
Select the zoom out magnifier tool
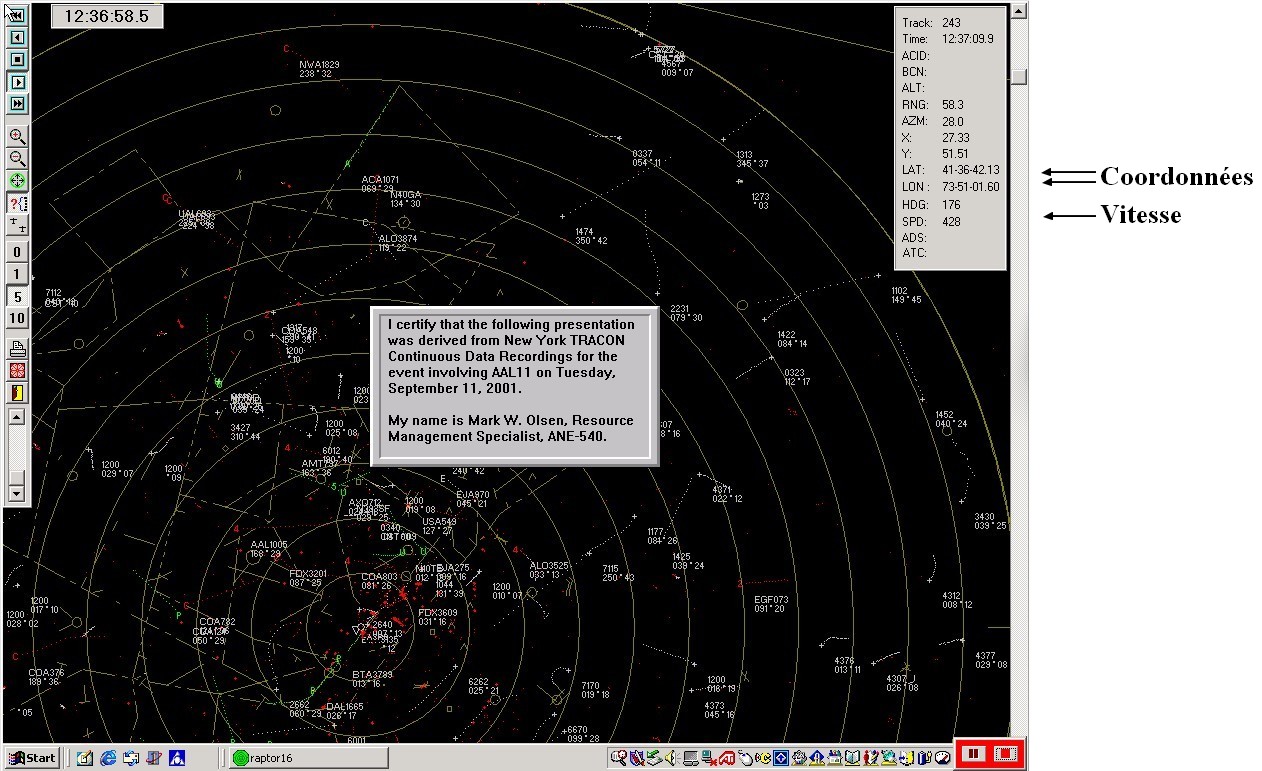(x=17, y=159)
